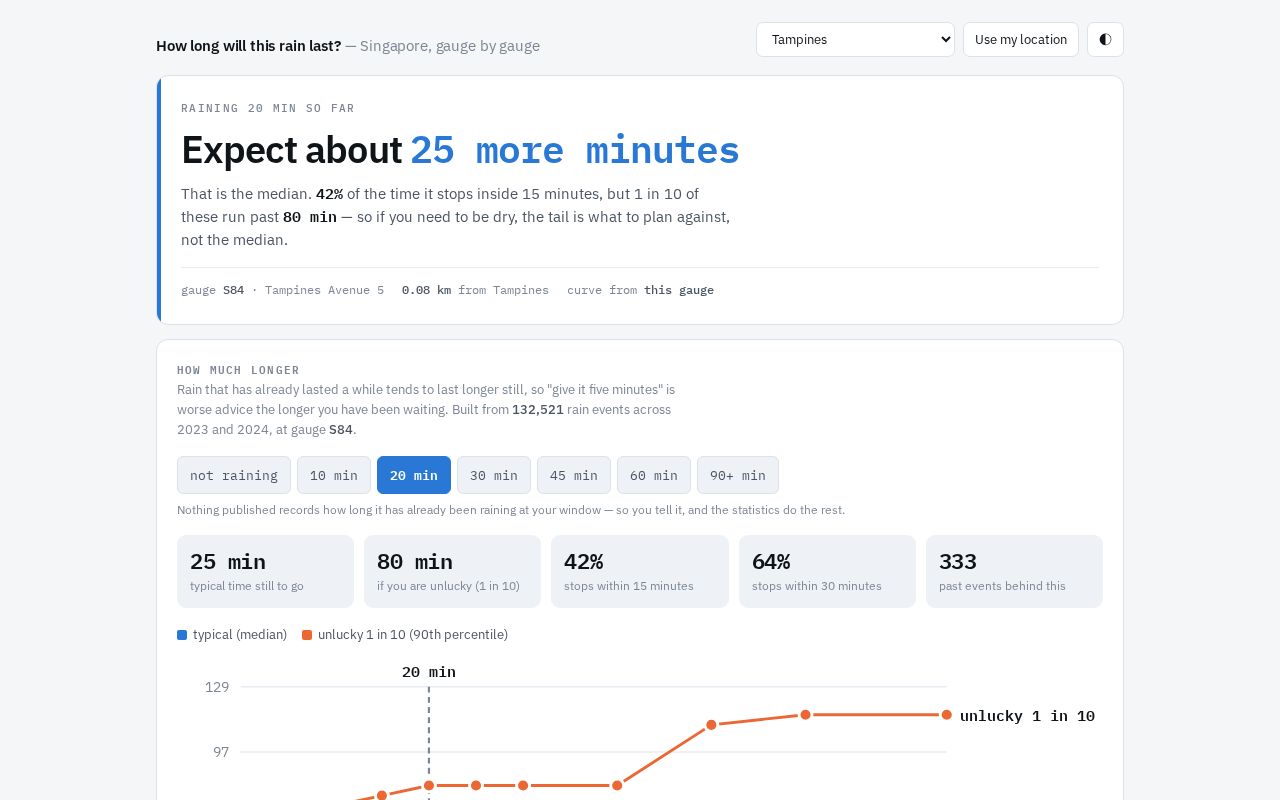Click the "this gauge" curve source text
1280x800 pixels.
pos(679,290)
